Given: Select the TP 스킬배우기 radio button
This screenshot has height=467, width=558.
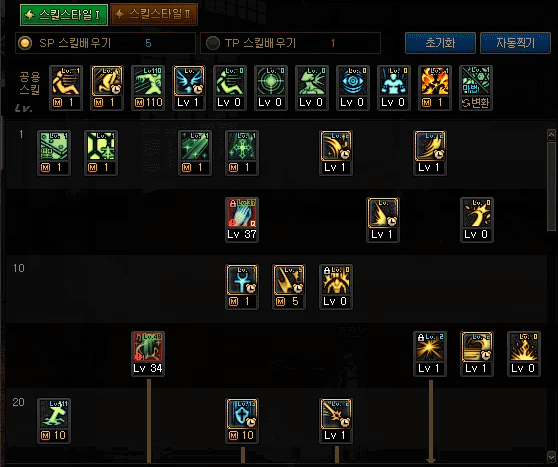Looking at the screenshot, I should click(x=213, y=43).
